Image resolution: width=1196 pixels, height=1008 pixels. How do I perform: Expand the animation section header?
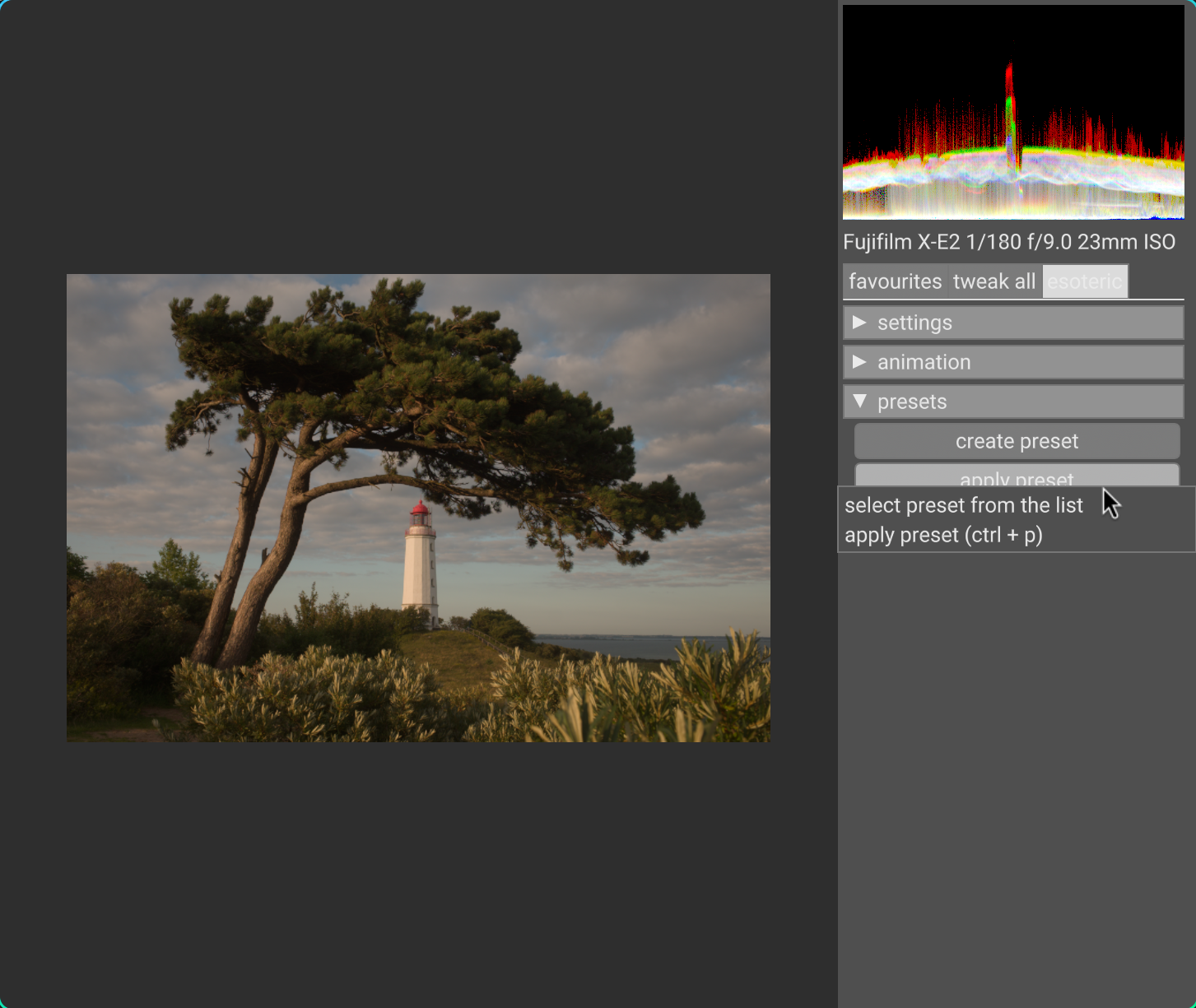click(1012, 362)
